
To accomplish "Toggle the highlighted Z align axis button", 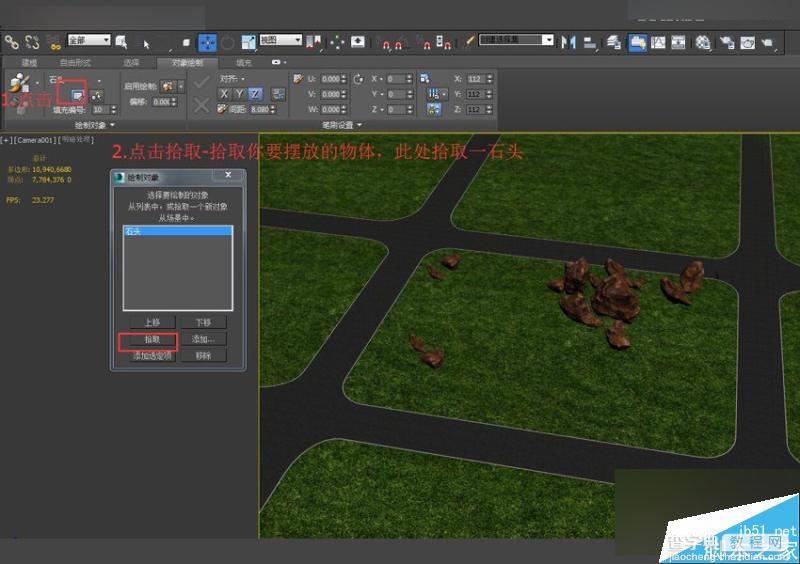I will [255, 94].
